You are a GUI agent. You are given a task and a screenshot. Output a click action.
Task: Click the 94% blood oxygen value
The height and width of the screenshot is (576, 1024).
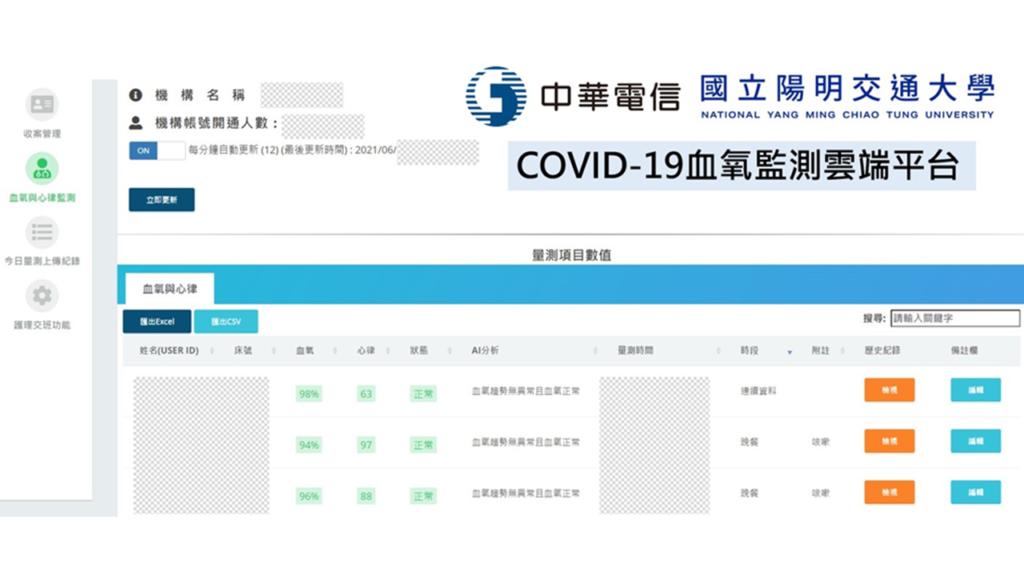[x=309, y=445]
